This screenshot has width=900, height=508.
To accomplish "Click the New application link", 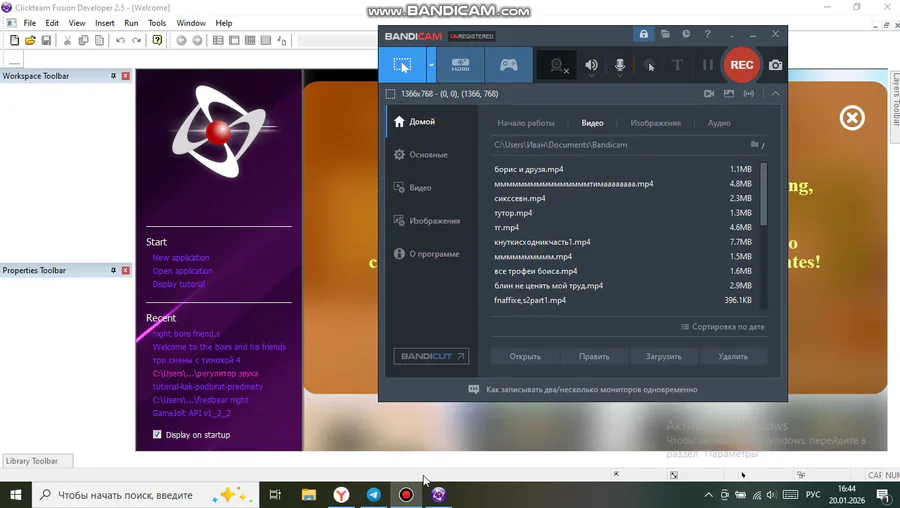I will pos(181,258).
